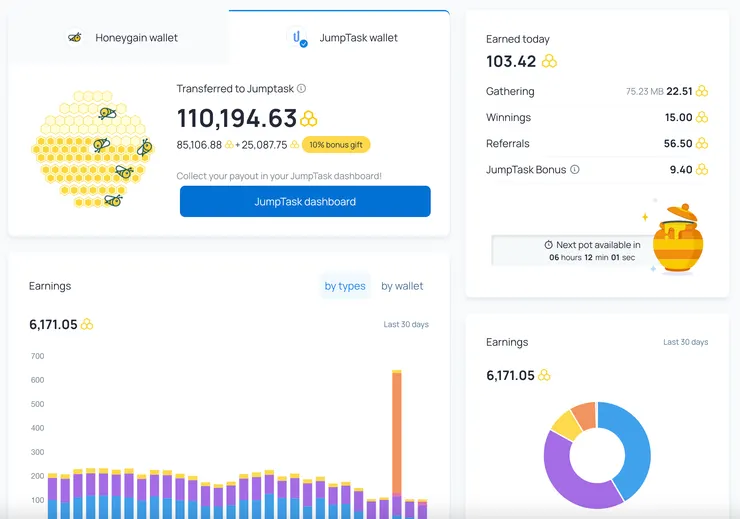This screenshot has height=519, width=740.
Task: Click the Honeygain bee wallet icon
Action: (x=75, y=37)
